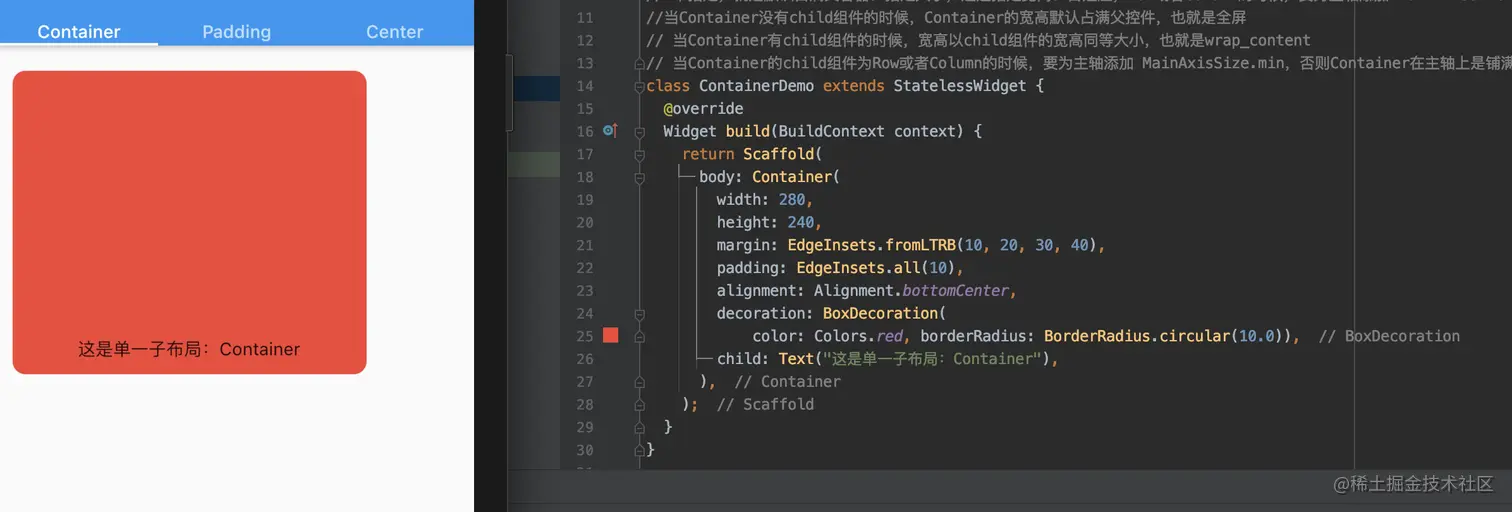Switch to the Container tab

click(79, 31)
